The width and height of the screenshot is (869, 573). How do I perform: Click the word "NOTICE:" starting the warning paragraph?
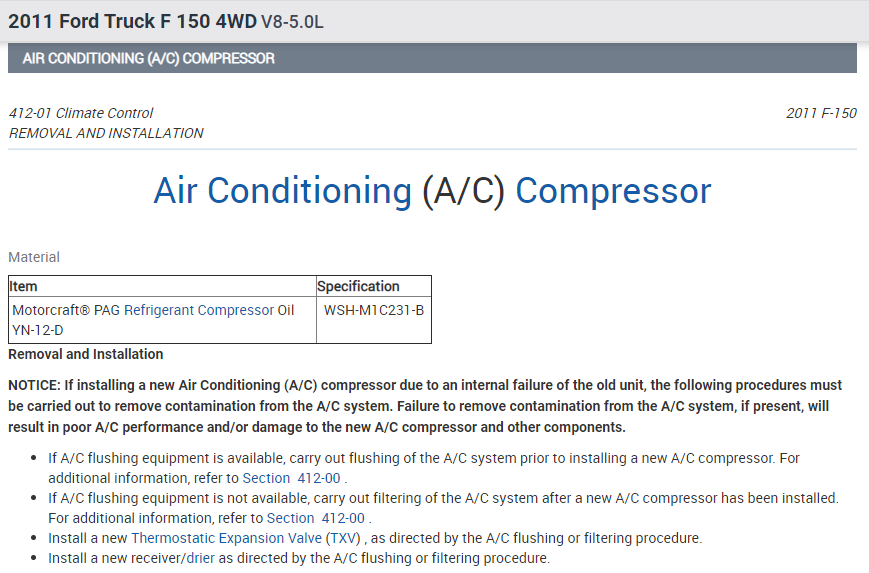pyautogui.click(x=34, y=385)
